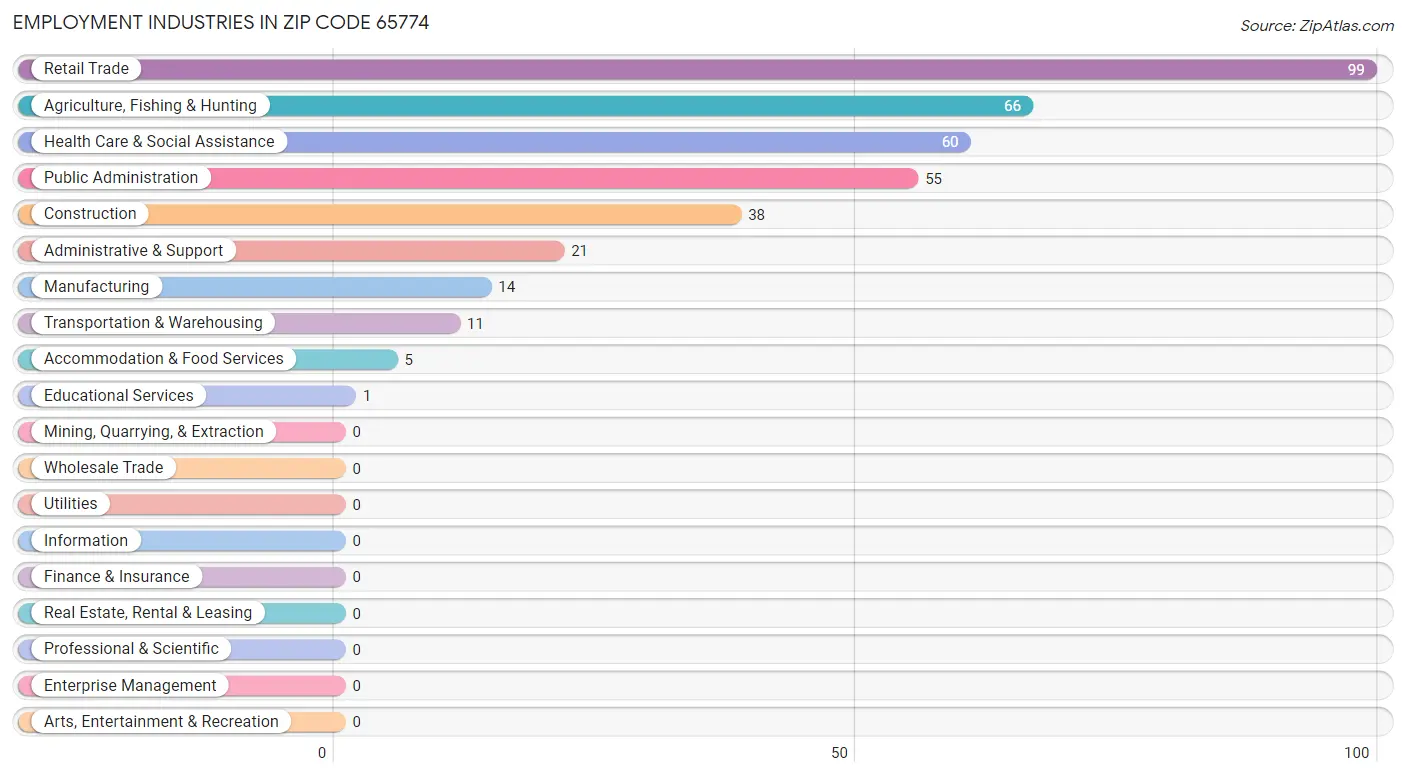1406x777 pixels.
Task: Click the axis tick label 0
Action: (322, 753)
